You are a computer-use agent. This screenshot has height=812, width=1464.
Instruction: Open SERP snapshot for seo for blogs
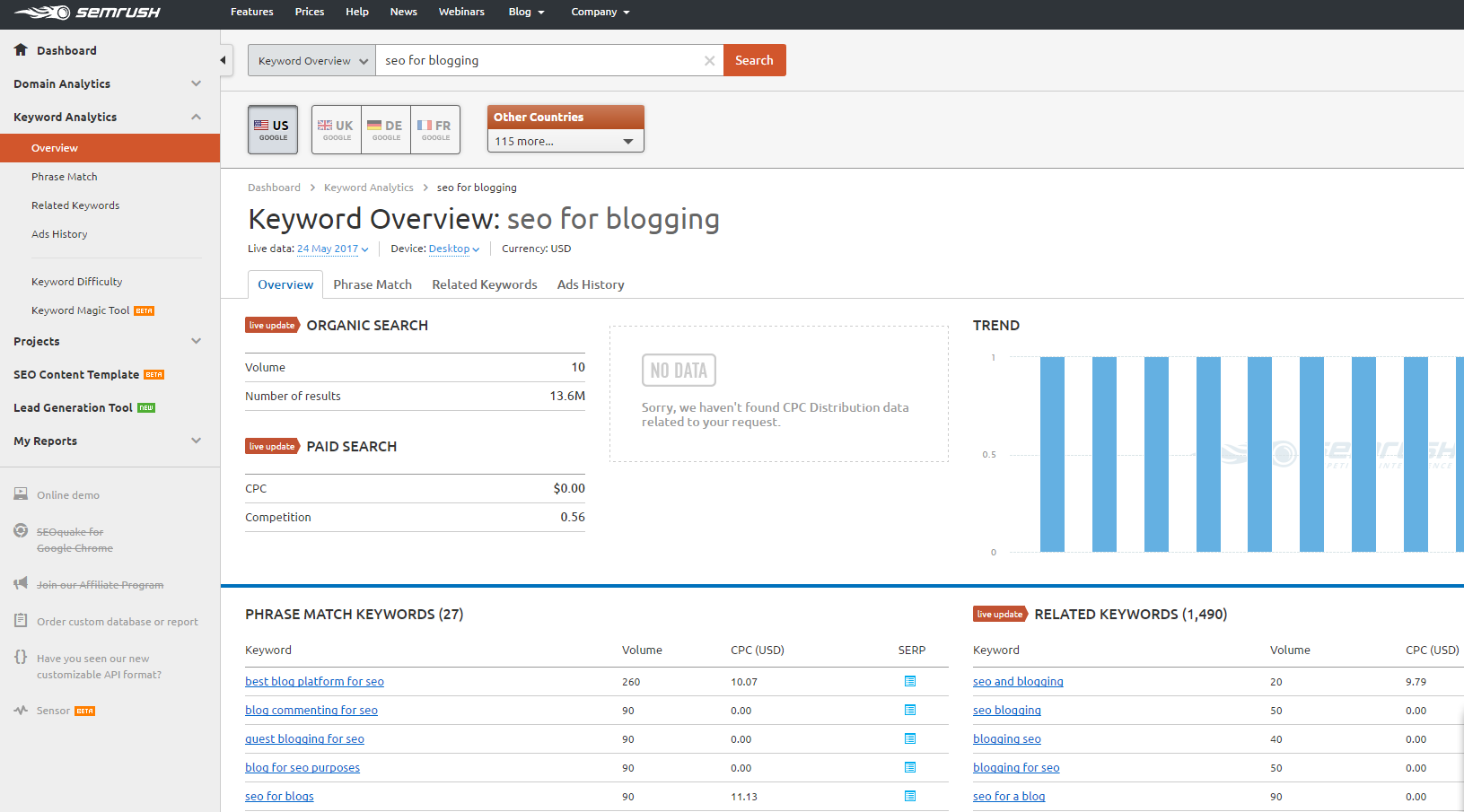tap(909, 797)
